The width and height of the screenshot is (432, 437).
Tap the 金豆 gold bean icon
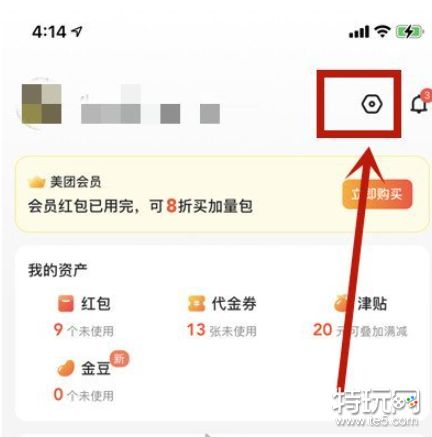pos(66,368)
